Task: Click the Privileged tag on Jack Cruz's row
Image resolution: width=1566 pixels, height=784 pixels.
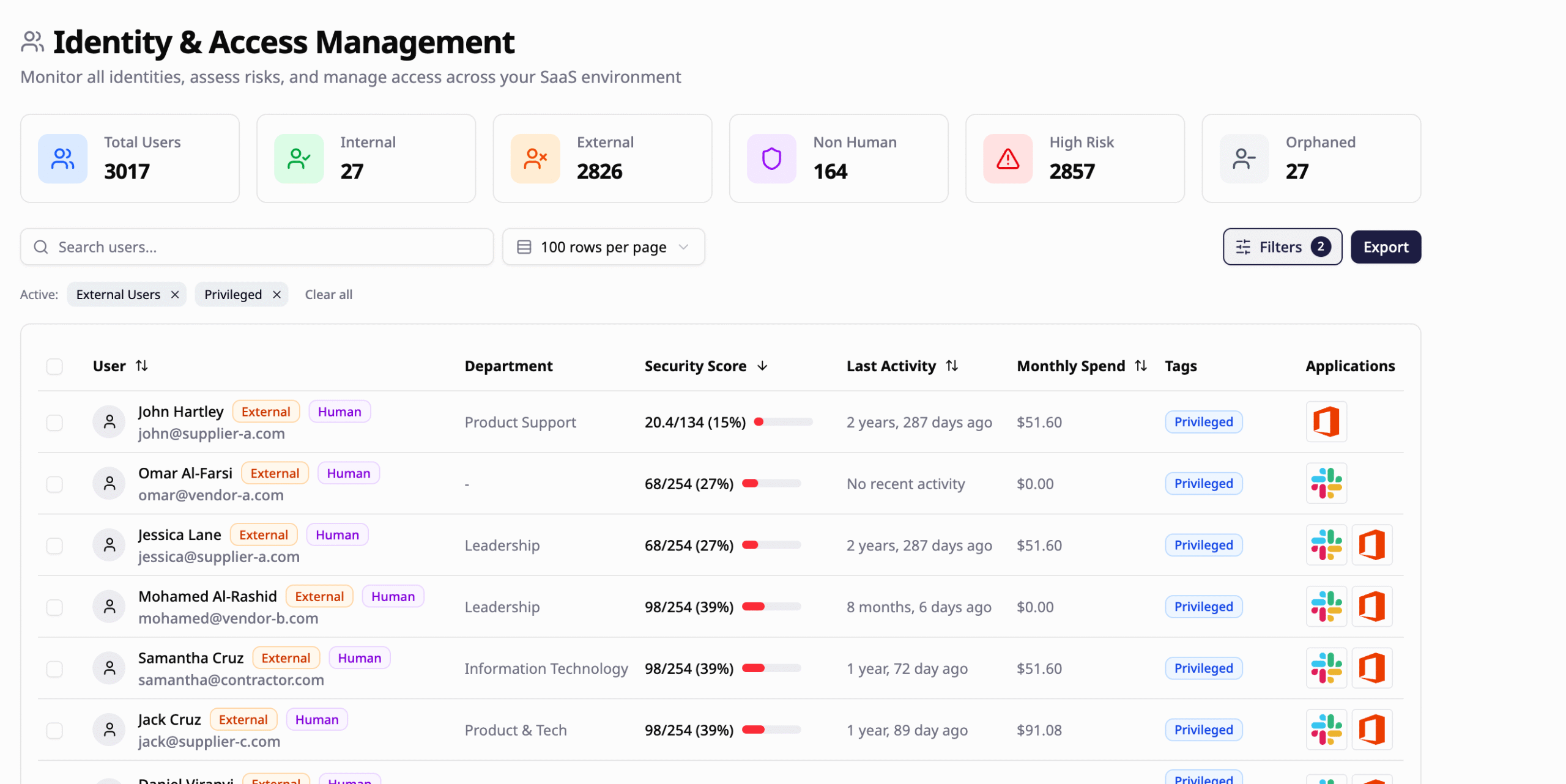Action: click(x=1203, y=730)
